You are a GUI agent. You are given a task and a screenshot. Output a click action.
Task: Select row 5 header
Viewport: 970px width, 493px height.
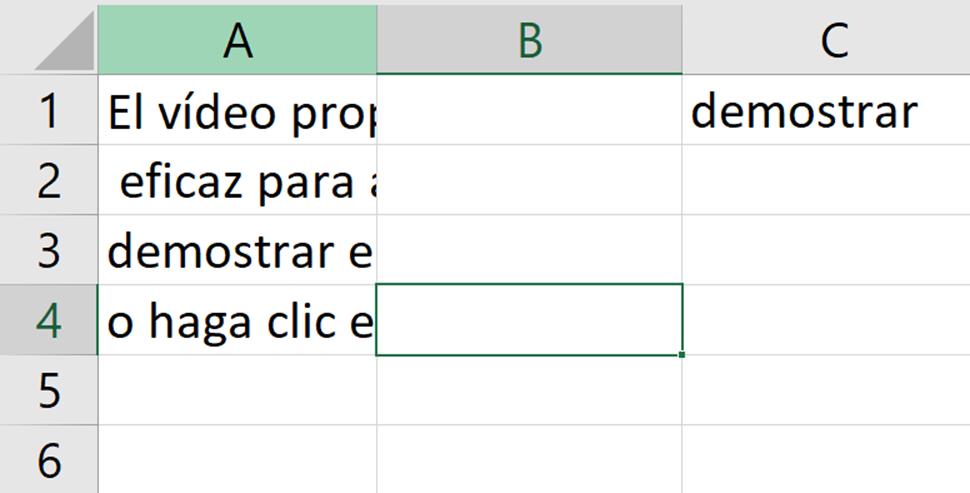point(49,390)
